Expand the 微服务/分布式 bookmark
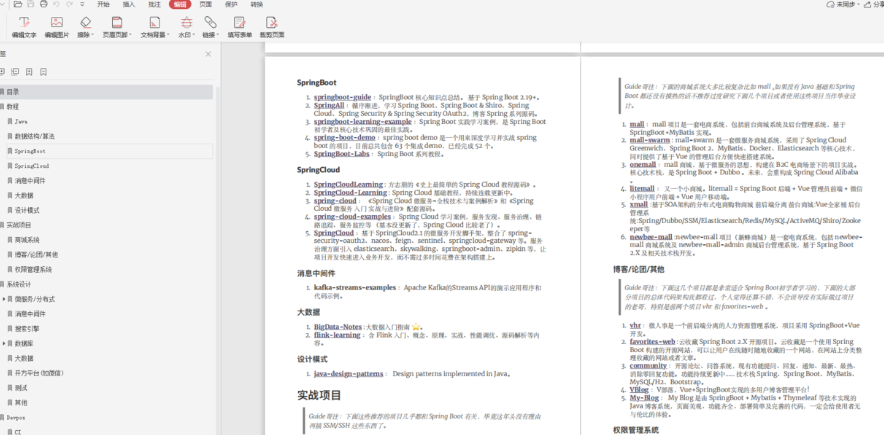 (x=4, y=299)
